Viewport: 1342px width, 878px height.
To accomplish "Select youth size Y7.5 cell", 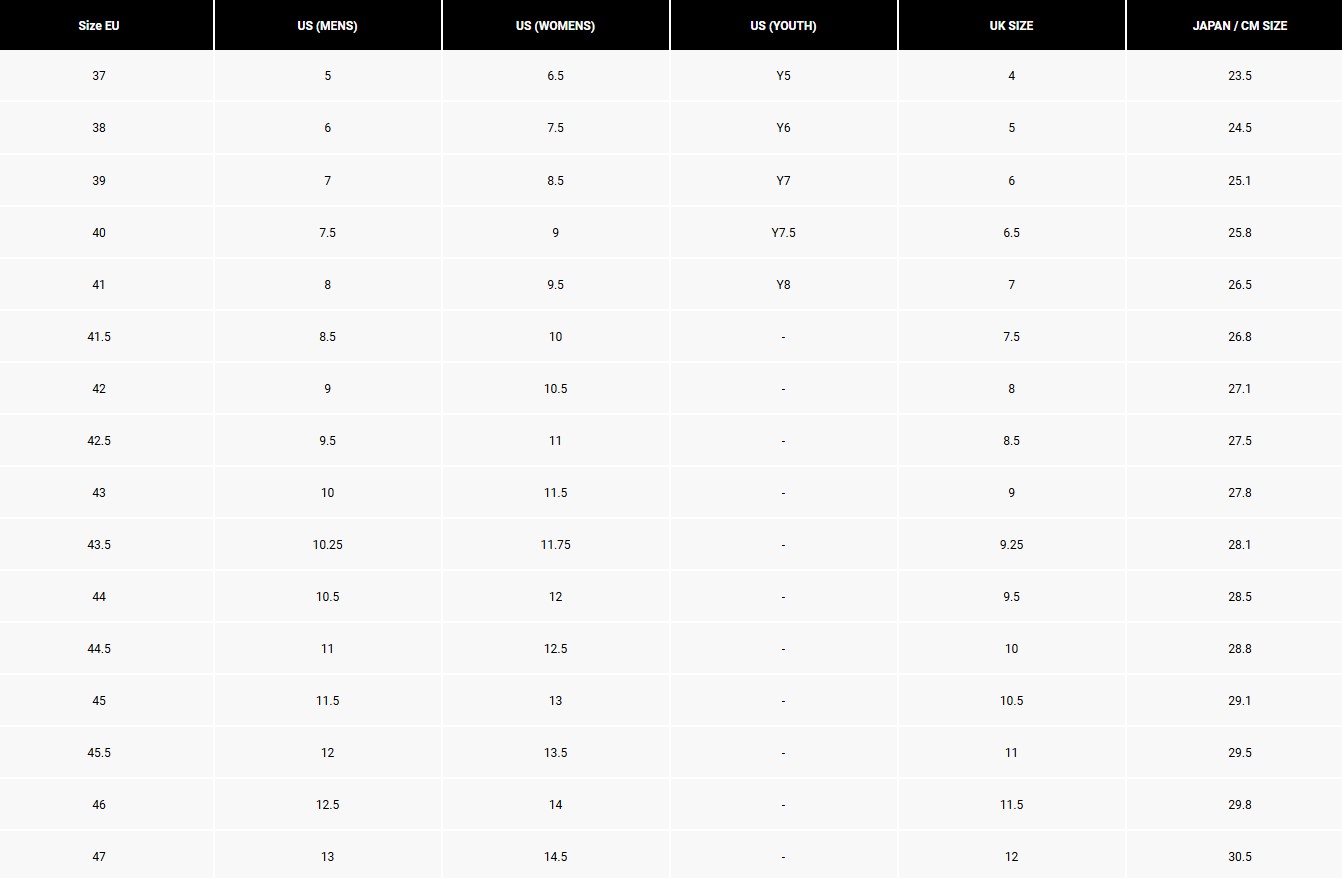I will [783, 233].
